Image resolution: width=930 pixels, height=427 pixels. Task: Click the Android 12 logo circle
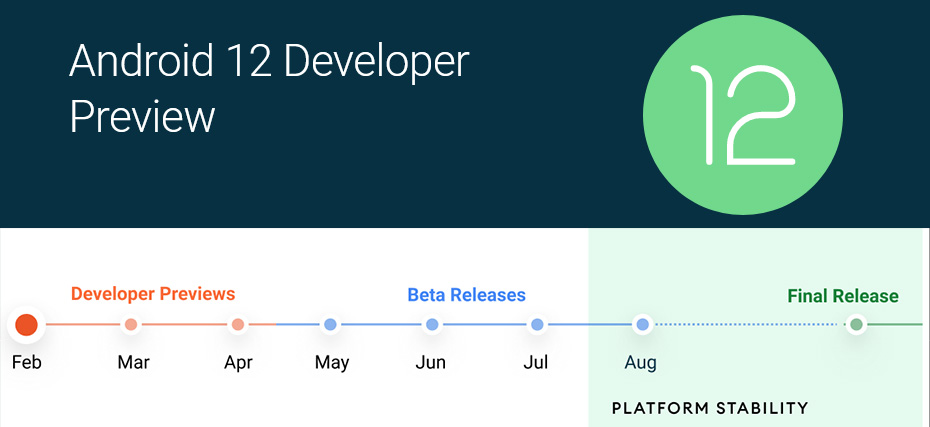click(743, 115)
